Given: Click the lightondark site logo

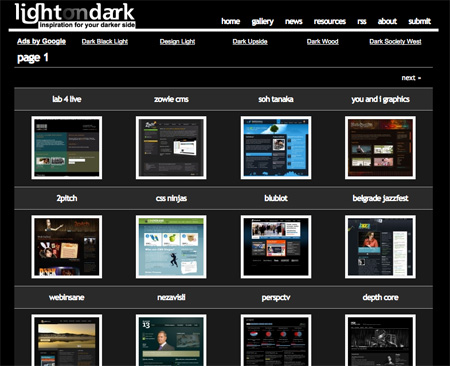Looking at the screenshot, I should (75, 15).
